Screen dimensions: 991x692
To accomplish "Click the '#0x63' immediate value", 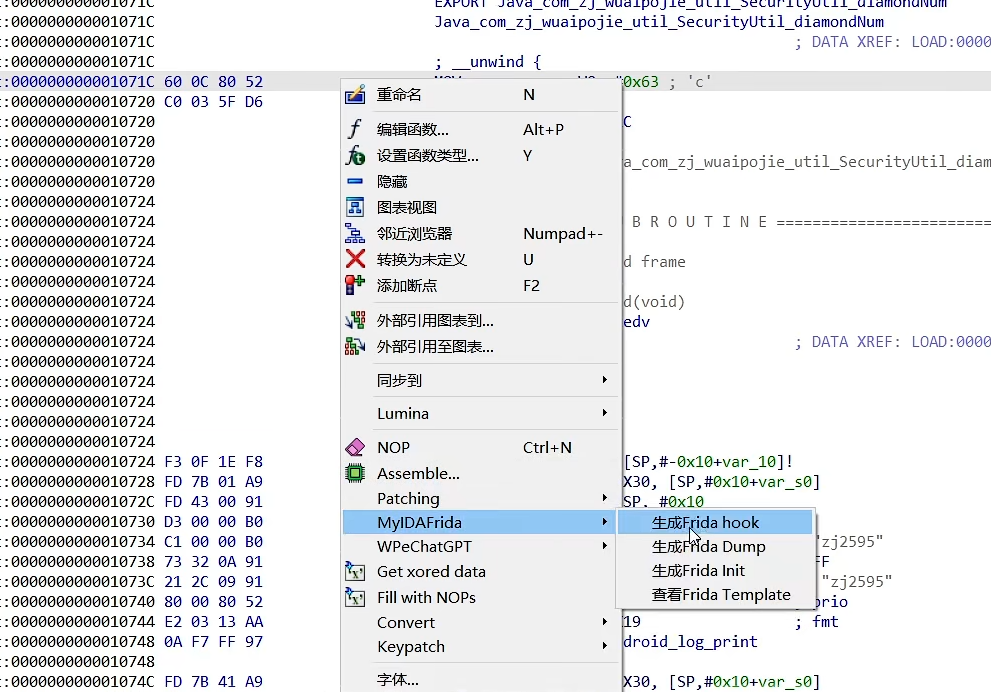I will coord(640,82).
